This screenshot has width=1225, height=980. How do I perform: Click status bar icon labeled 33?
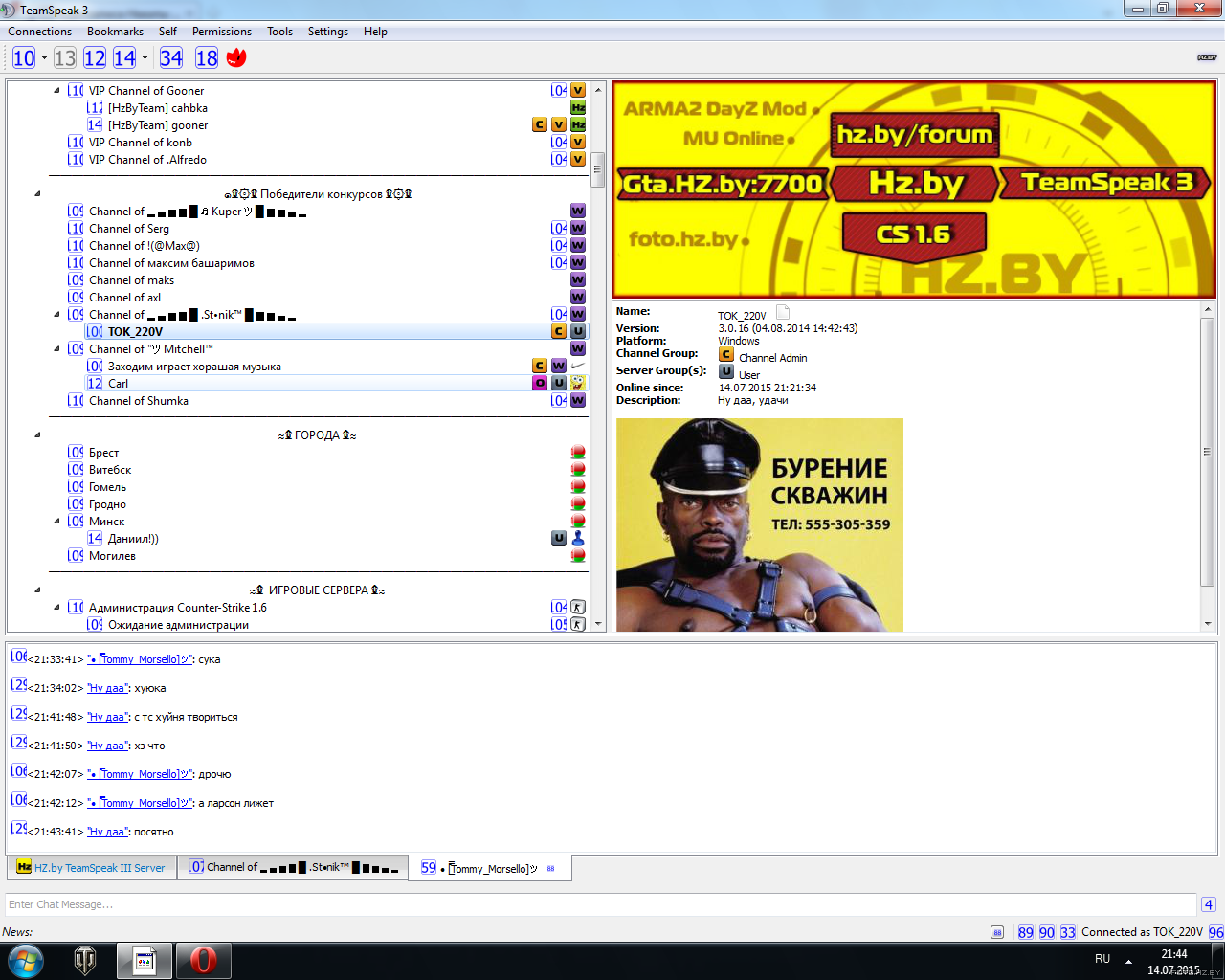[x=1068, y=932]
